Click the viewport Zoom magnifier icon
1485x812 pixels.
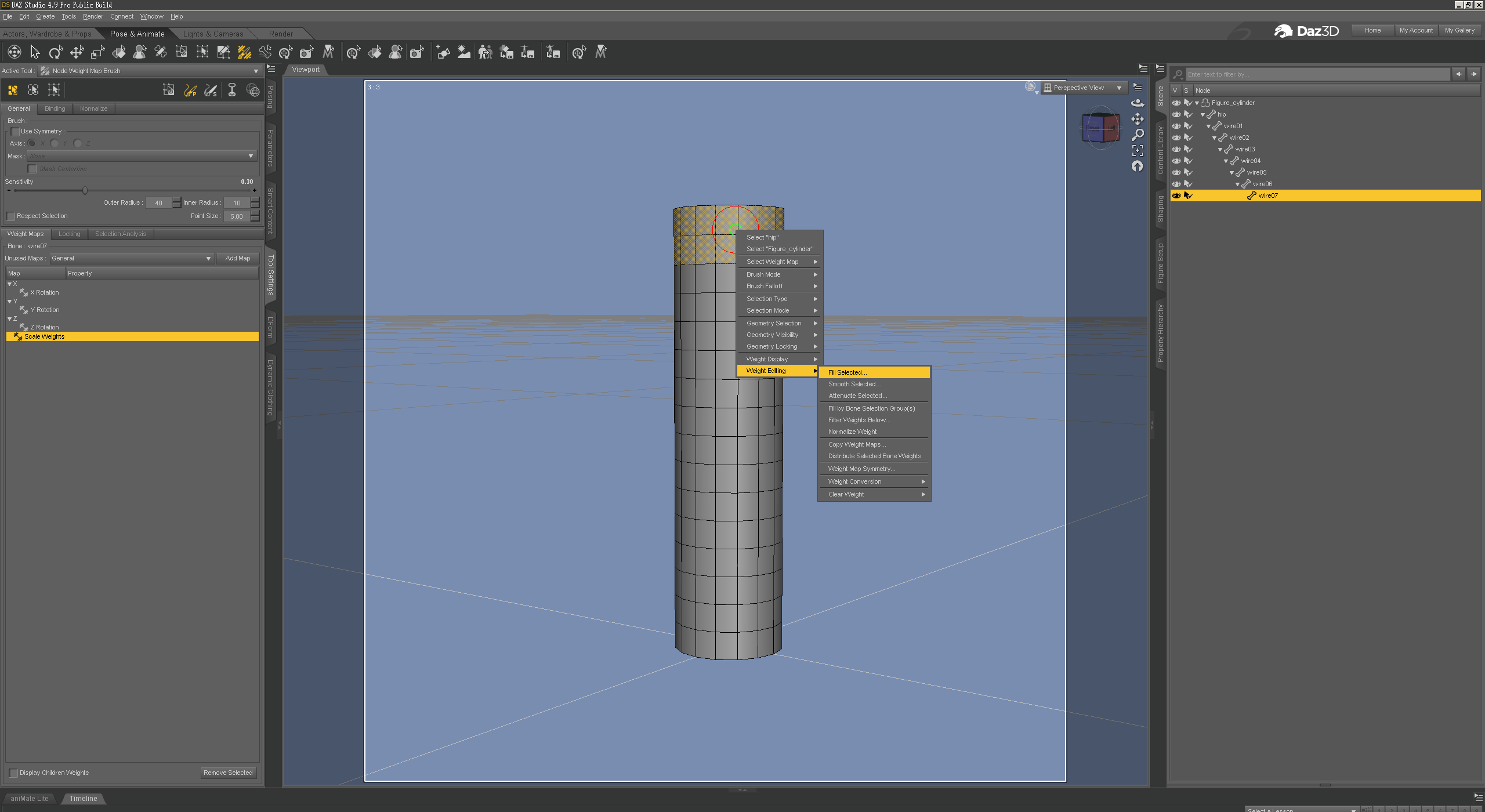pyautogui.click(x=1138, y=135)
